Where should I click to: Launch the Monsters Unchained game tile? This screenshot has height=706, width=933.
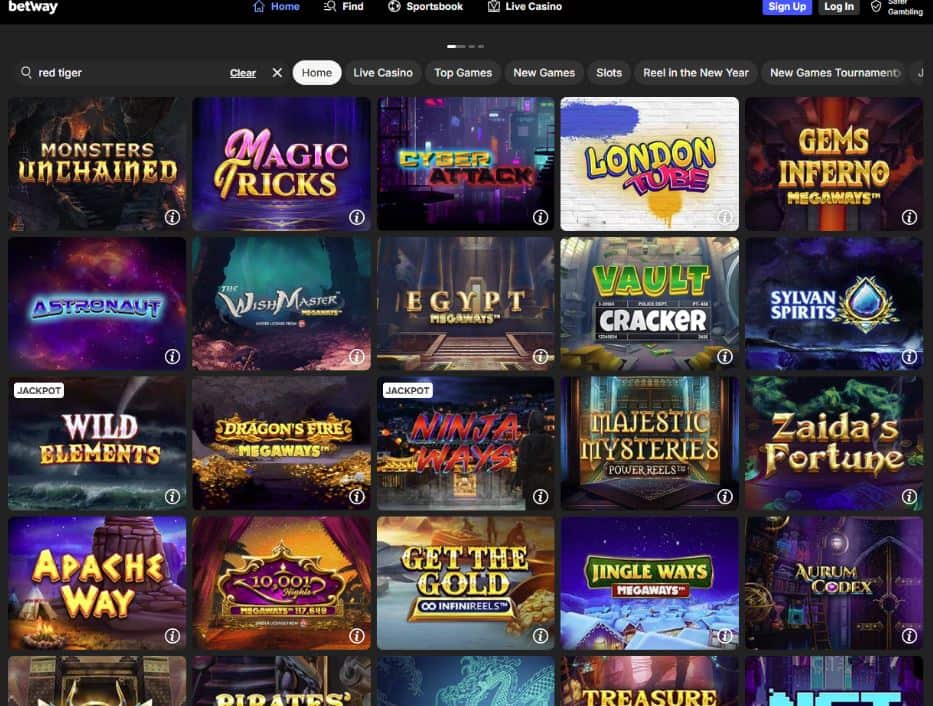click(x=97, y=164)
